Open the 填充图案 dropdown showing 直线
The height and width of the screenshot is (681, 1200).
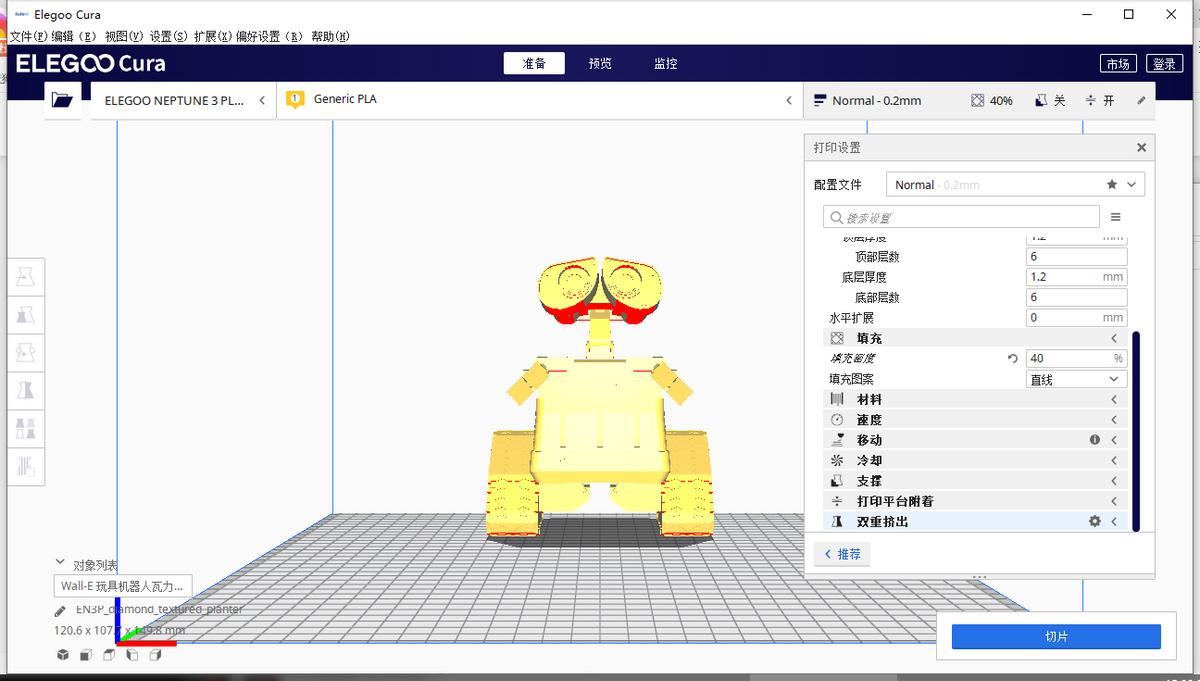[1076, 378]
